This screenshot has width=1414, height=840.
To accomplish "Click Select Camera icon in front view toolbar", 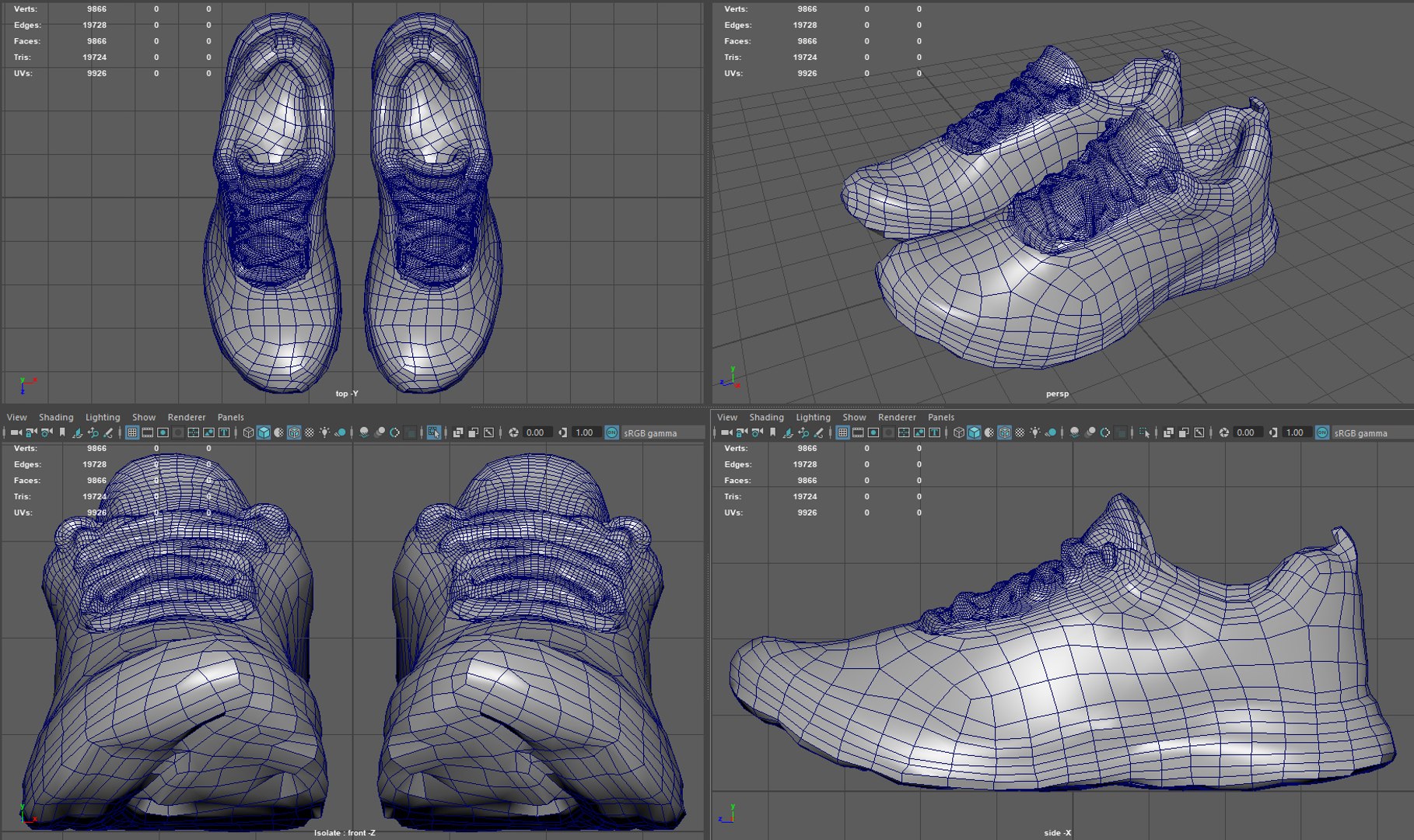I will (16, 432).
